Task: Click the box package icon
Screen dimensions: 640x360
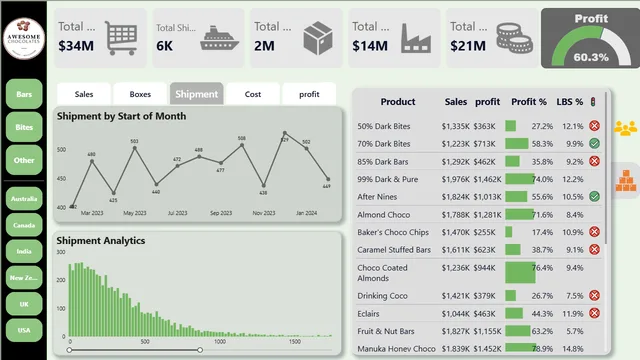Action: coord(318,38)
